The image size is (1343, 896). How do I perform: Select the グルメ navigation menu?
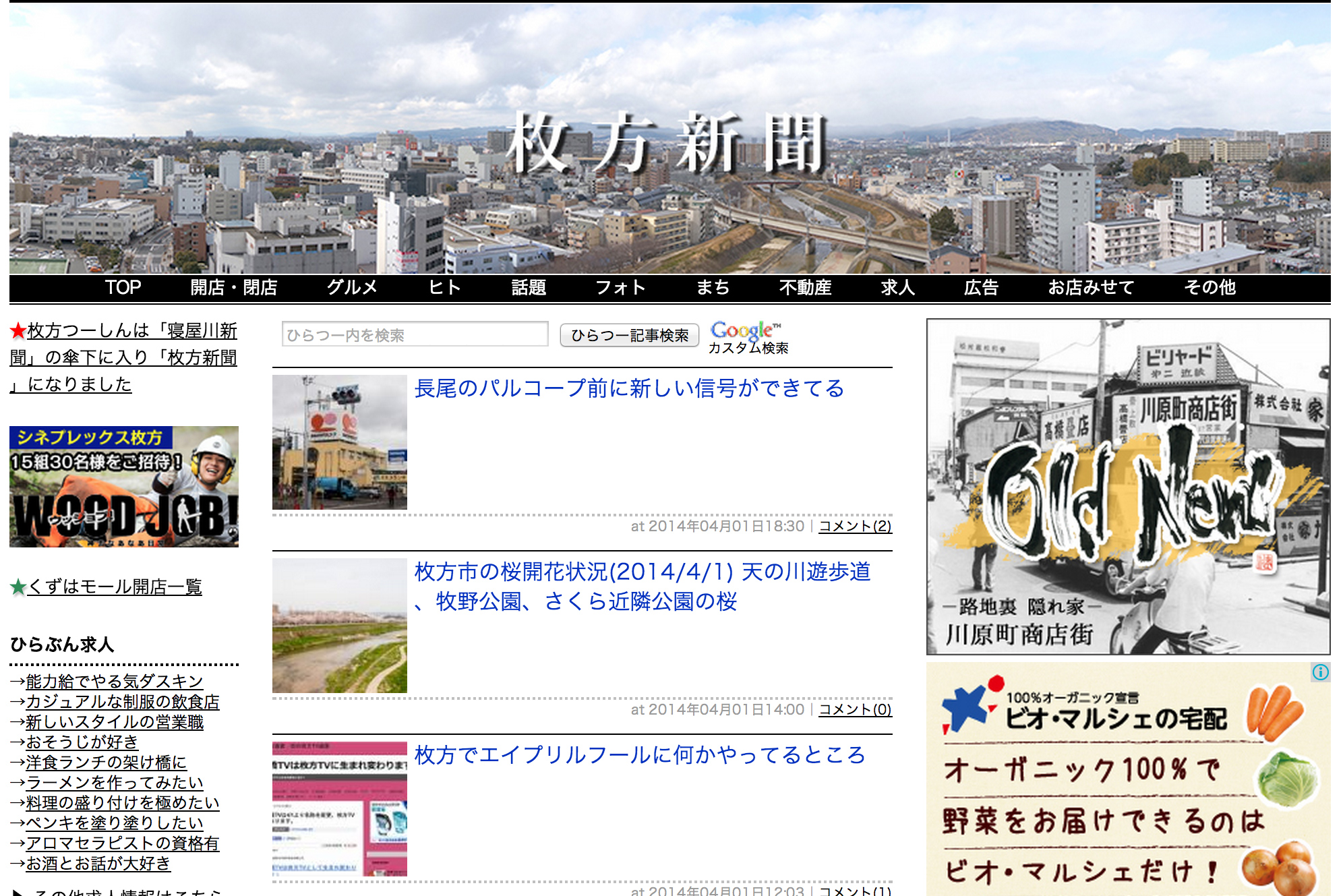click(351, 288)
